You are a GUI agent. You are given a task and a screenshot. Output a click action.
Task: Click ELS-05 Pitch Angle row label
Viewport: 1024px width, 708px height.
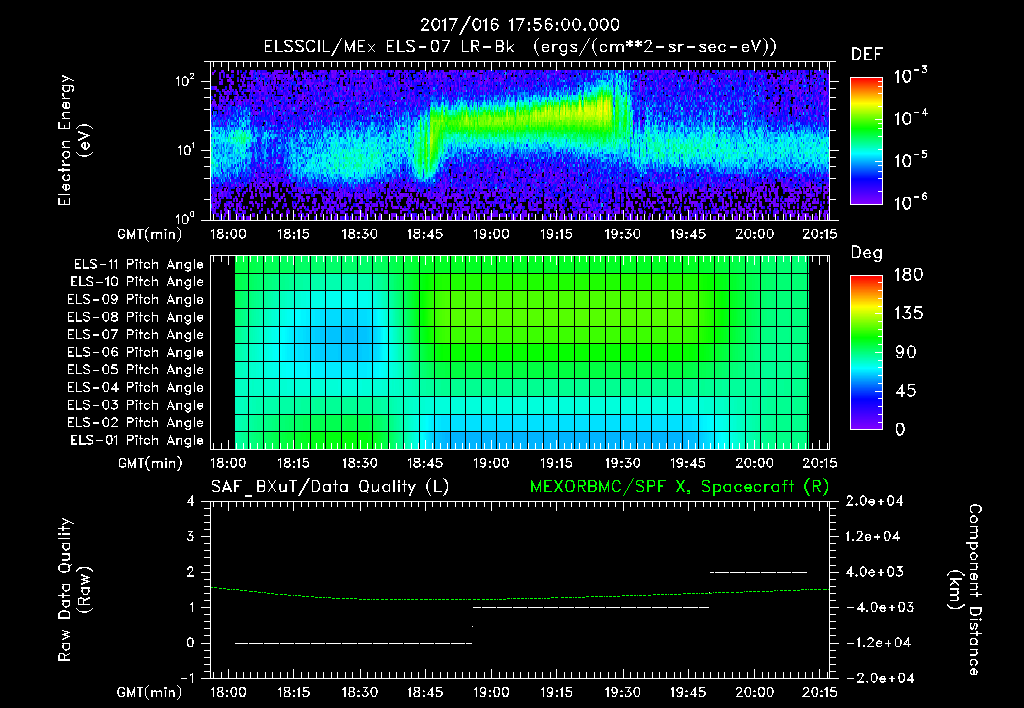point(136,370)
